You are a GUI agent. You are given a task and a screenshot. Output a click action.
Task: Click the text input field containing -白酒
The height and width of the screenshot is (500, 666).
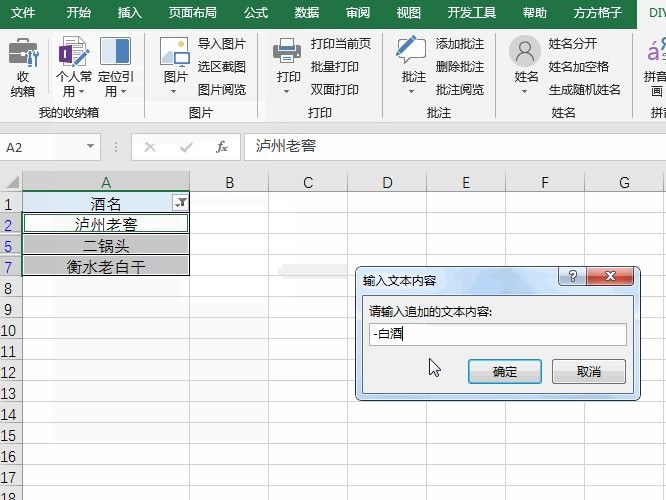pyautogui.click(x=498, y=334)
